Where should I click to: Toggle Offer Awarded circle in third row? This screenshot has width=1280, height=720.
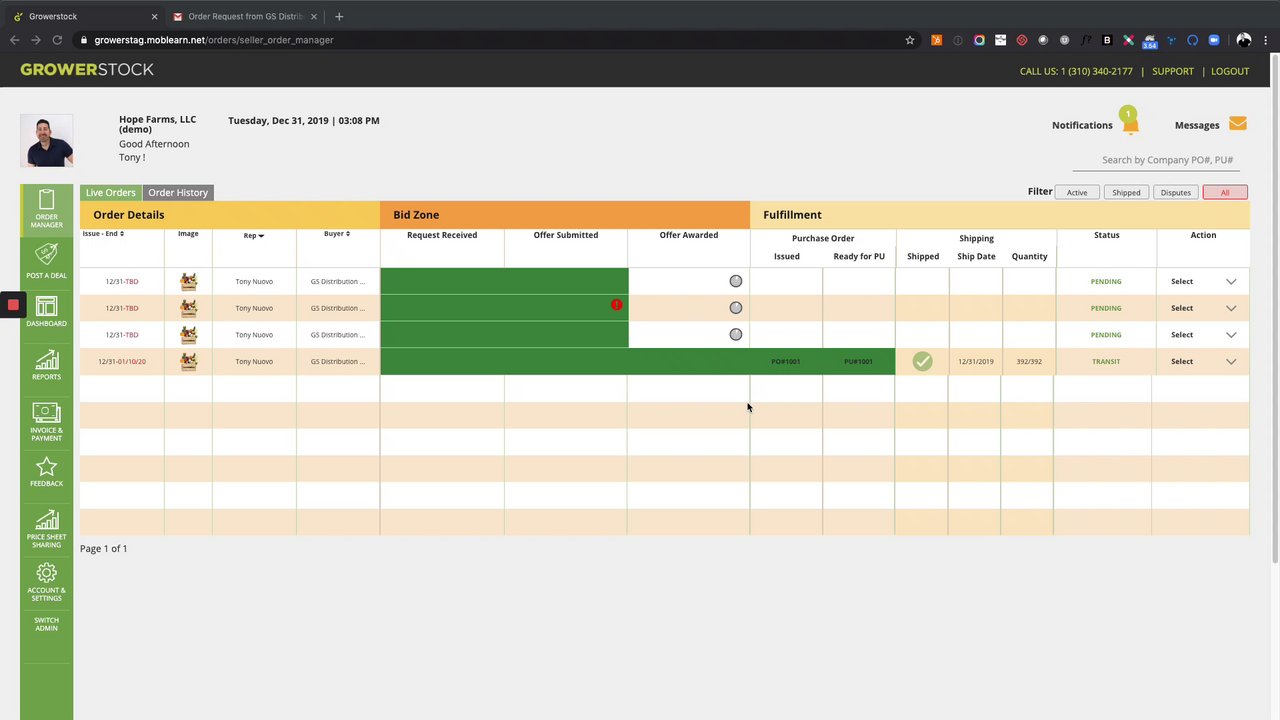pos(736,335)
